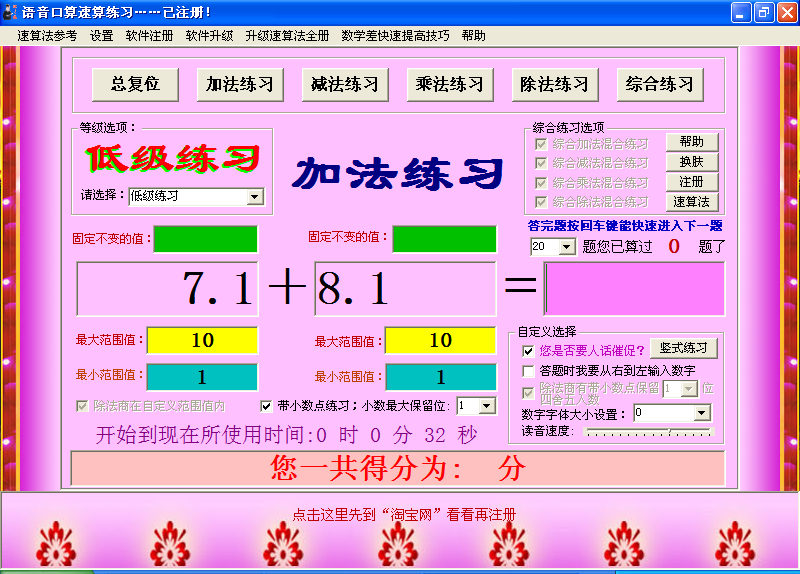Click the 注册 register button
The width and height of the screenshot is (800, 574).
[692, 182]
